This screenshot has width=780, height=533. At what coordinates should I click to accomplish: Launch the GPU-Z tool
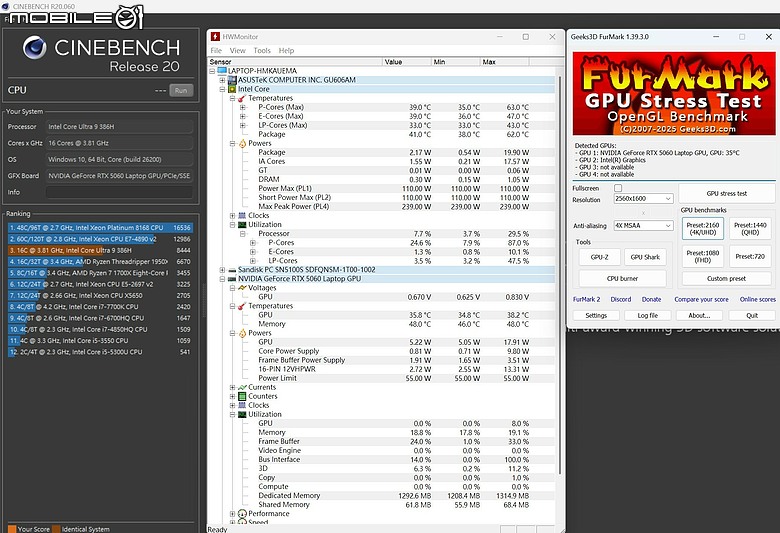pos(599,257)
